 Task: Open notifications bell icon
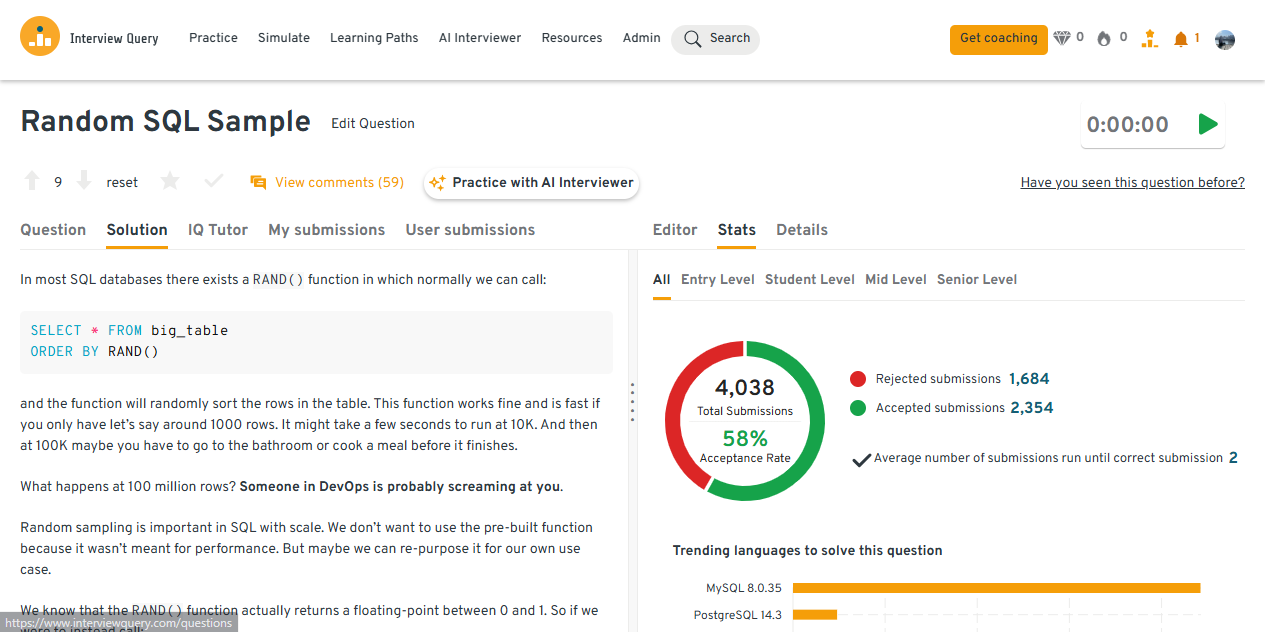tap(1181, 39)
